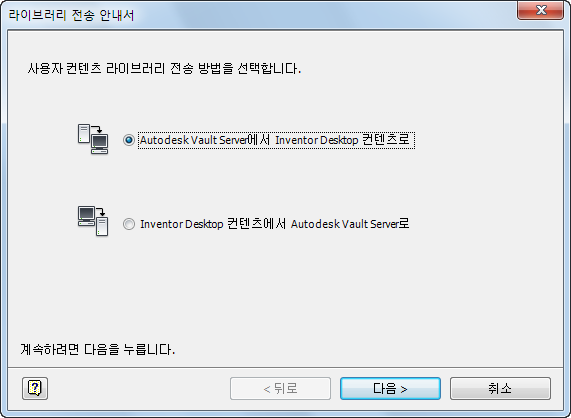
Task: Click the Desktop to Vault Server transfer icon
Action: point(93,221)
